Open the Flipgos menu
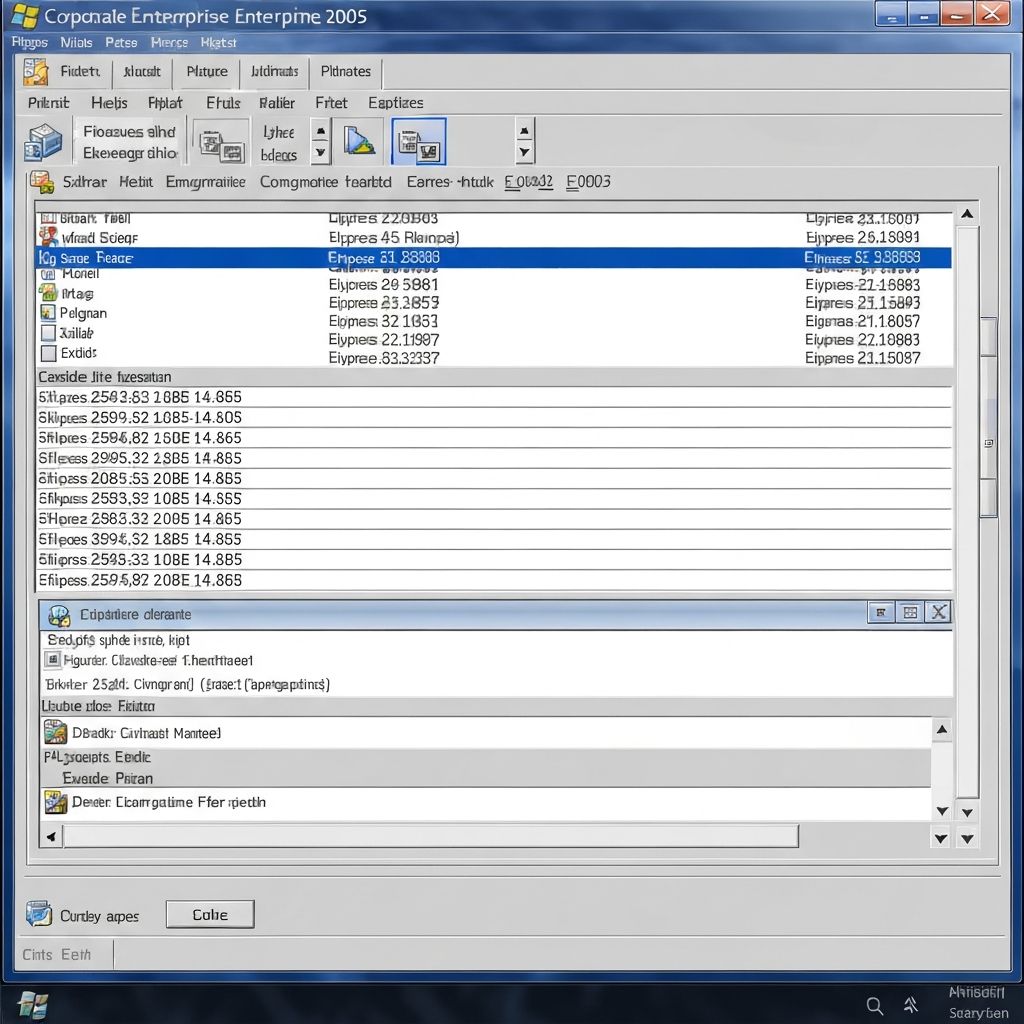This screenshot has width=1024, height=1024. (x=29, y=42)
